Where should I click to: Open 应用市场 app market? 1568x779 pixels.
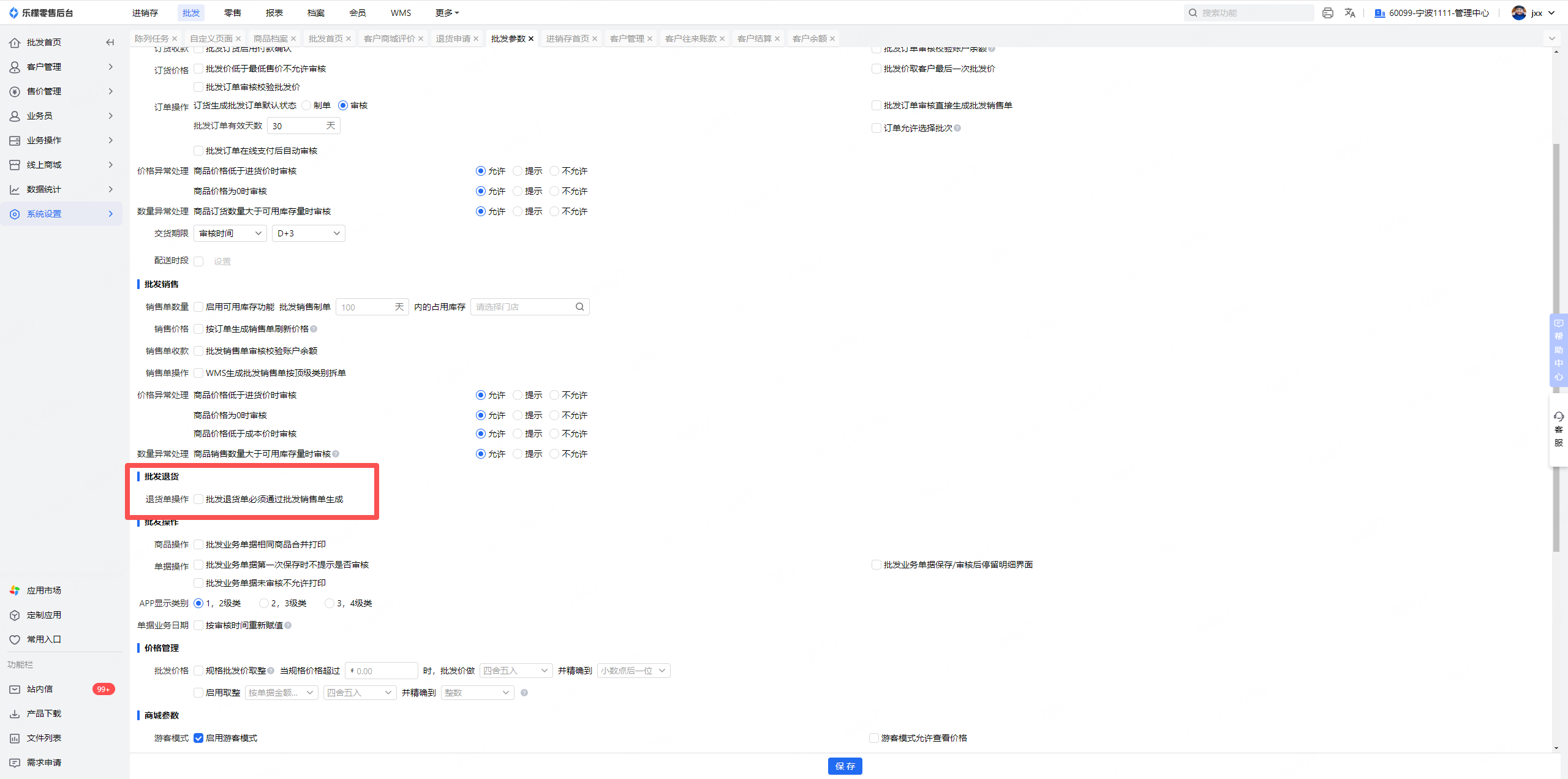43,590
